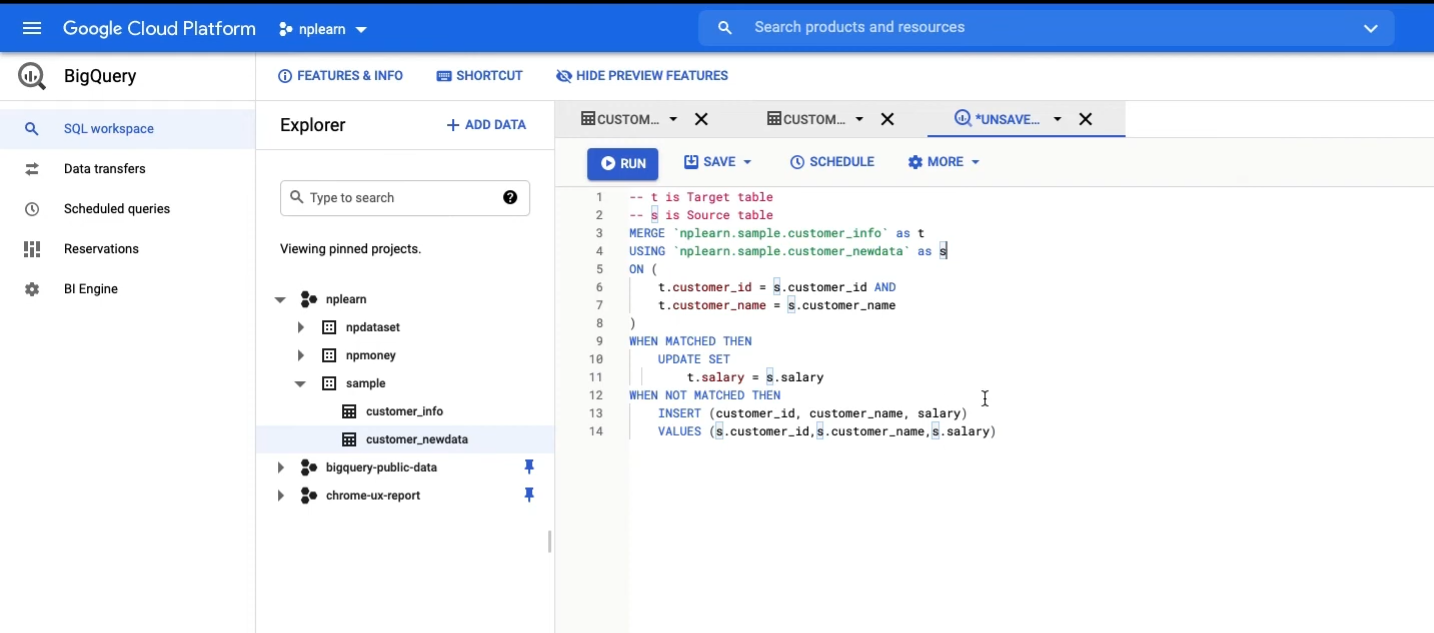Click the Google Cloud Platform title
Screen dimensions: 1434x633
pos(159,28)
